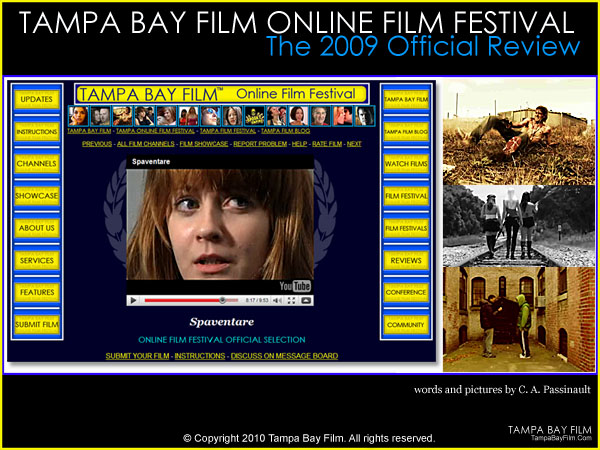Screen dimensions: 600x450
Task: Click the TAMPA BAY FILM right sidebar button
Action: [x=406, y=99]
